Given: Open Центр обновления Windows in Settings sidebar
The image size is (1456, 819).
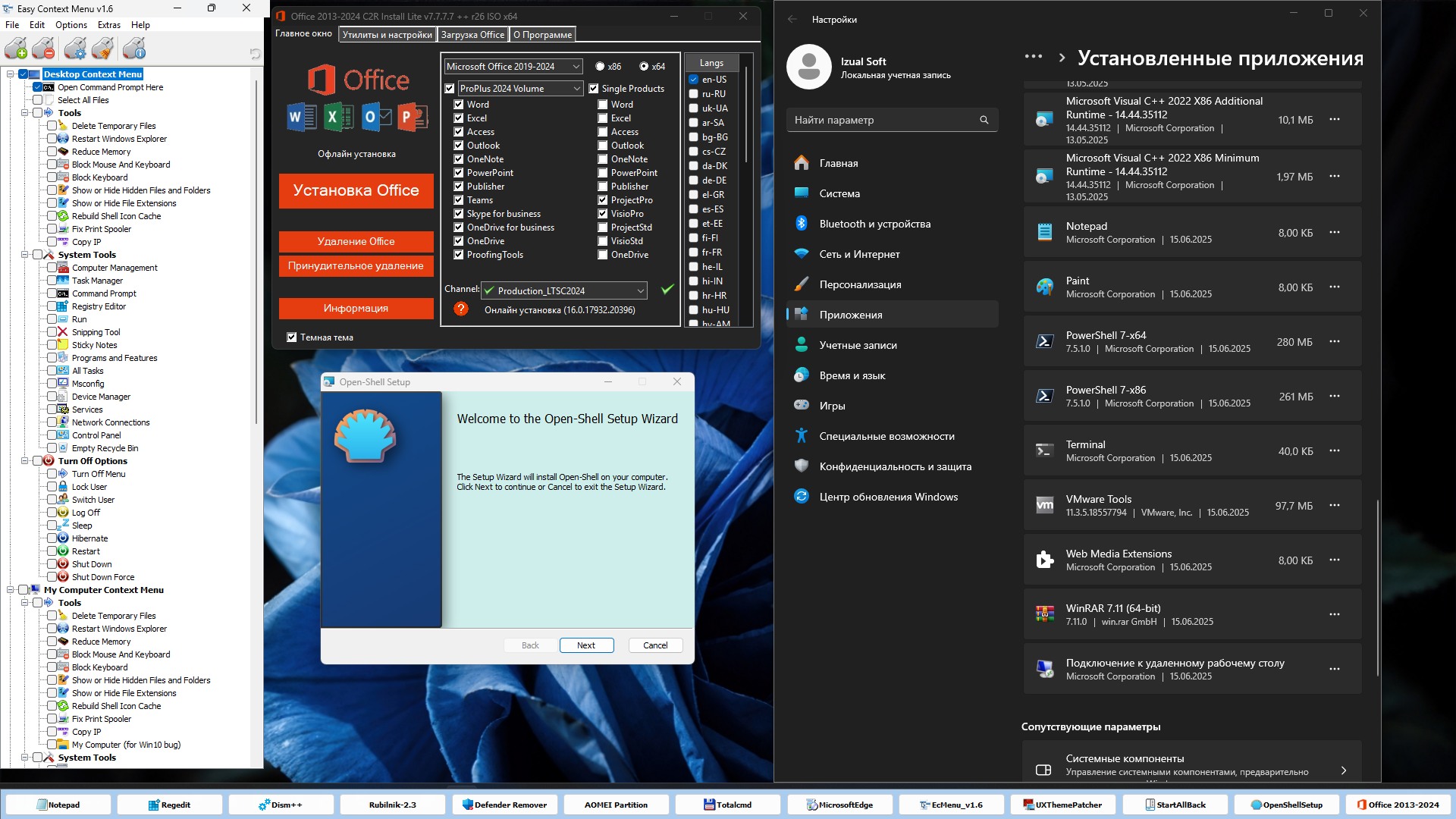Looking at the screenshot, I should [892, 497].
